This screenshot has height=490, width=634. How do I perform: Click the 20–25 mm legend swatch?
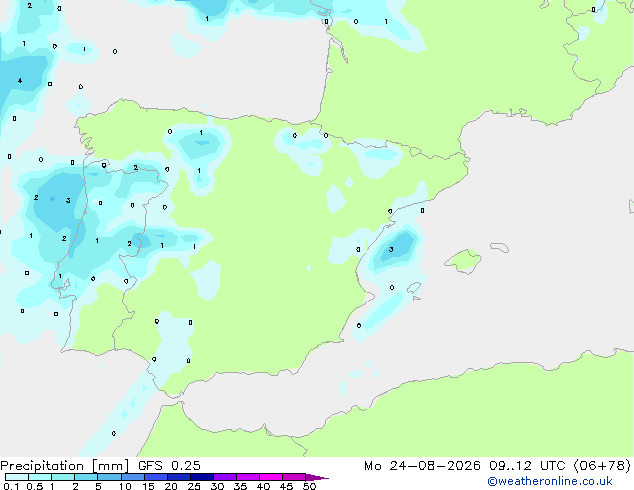tap(178, 477)
